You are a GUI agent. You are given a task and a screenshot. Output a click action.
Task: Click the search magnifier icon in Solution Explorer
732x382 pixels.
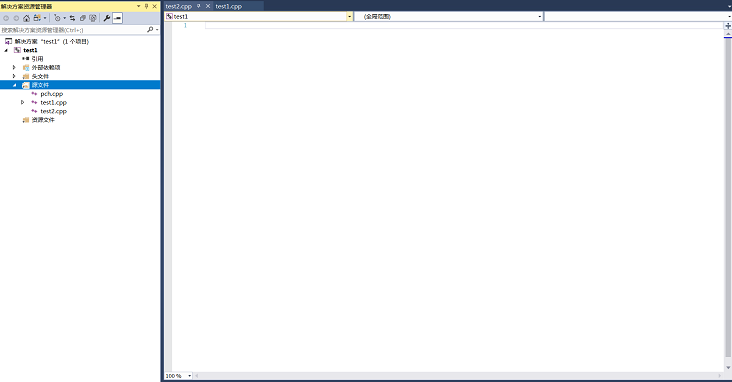tap(150, 29)
